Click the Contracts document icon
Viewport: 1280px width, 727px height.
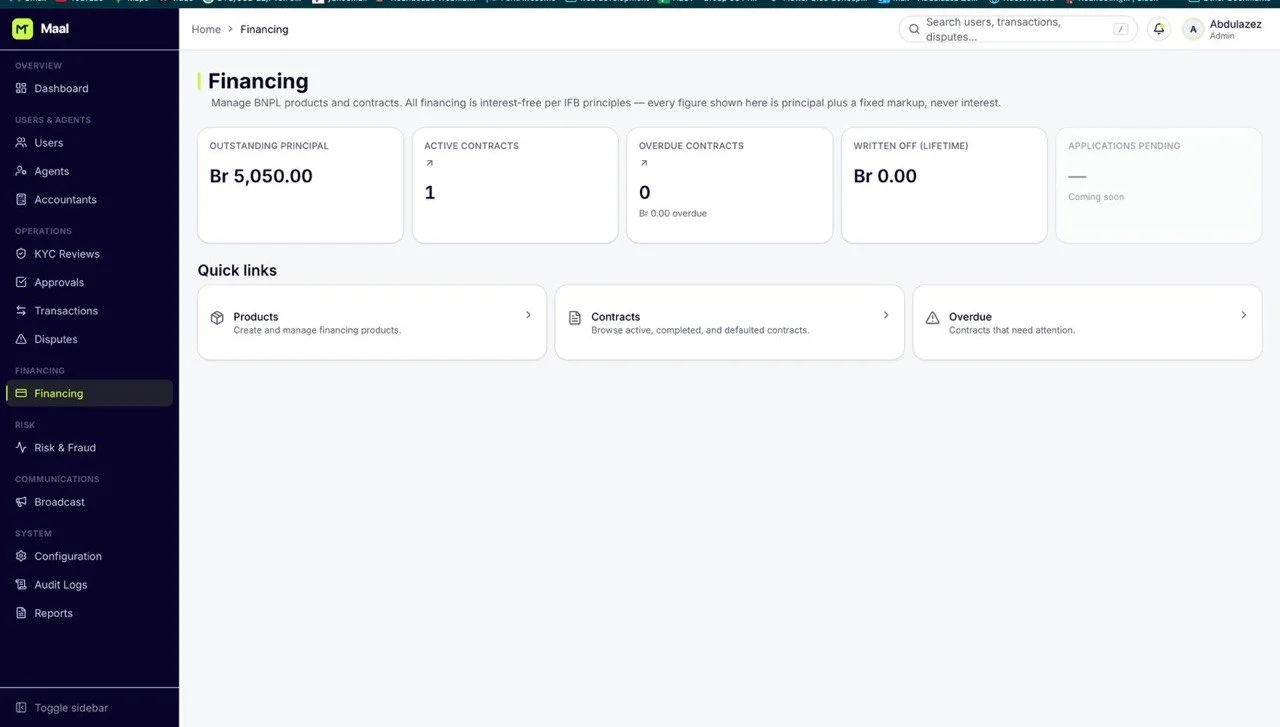tap(575, 318)
